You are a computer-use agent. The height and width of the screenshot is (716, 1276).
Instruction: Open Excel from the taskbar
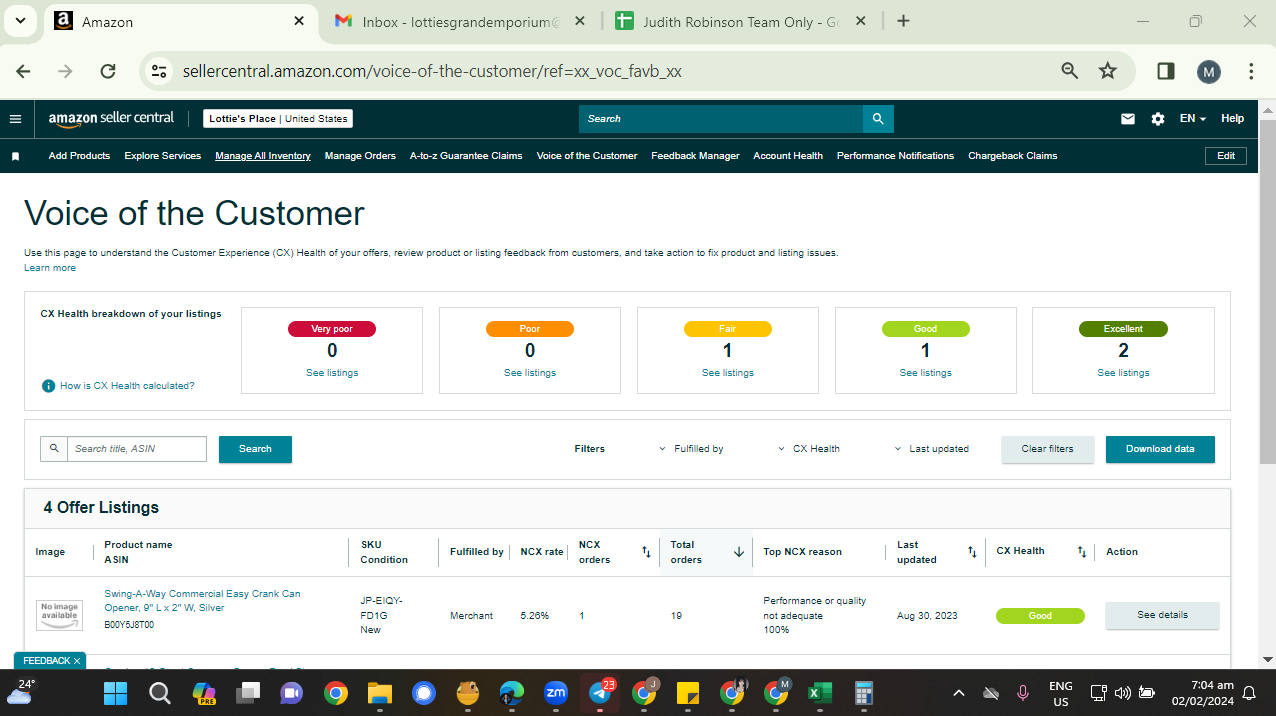(x=820, y=692)
